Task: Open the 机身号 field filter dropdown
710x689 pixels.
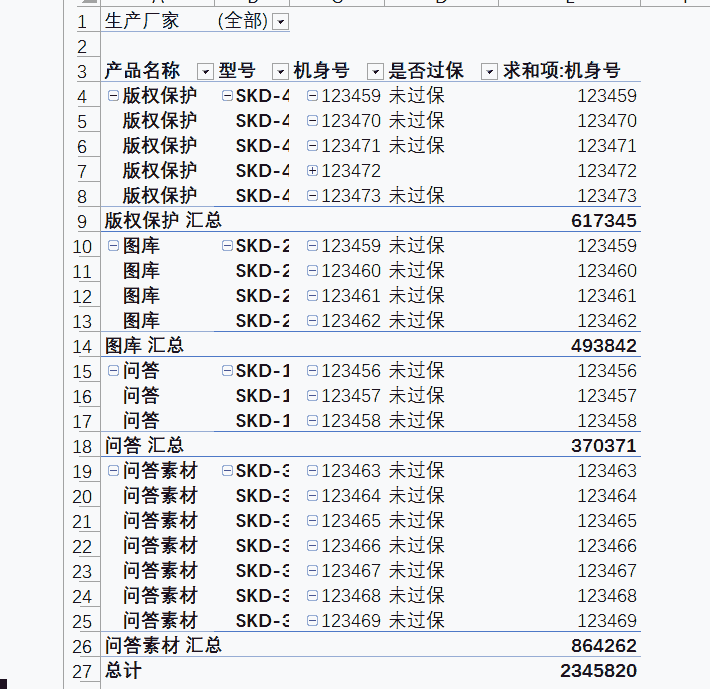Action: (376, 72)
